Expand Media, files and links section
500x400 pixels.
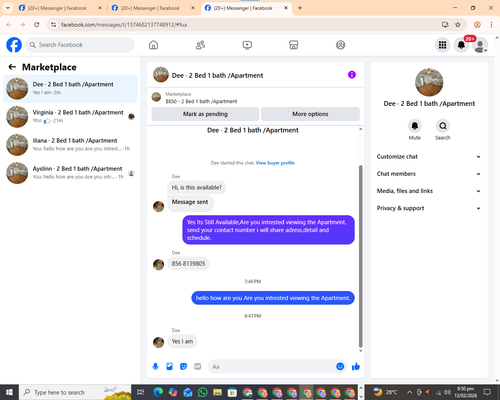[429, 191]
